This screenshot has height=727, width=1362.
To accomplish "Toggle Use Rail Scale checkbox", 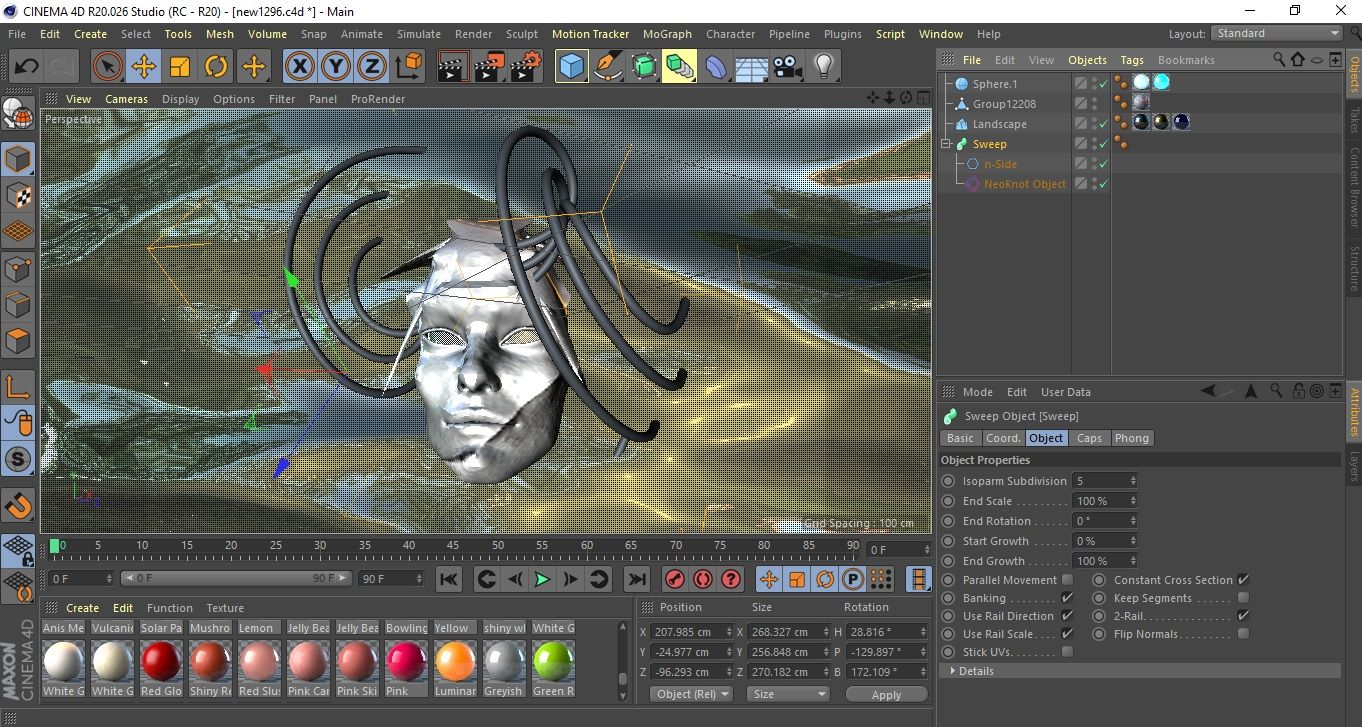I will coord(1067,634).
